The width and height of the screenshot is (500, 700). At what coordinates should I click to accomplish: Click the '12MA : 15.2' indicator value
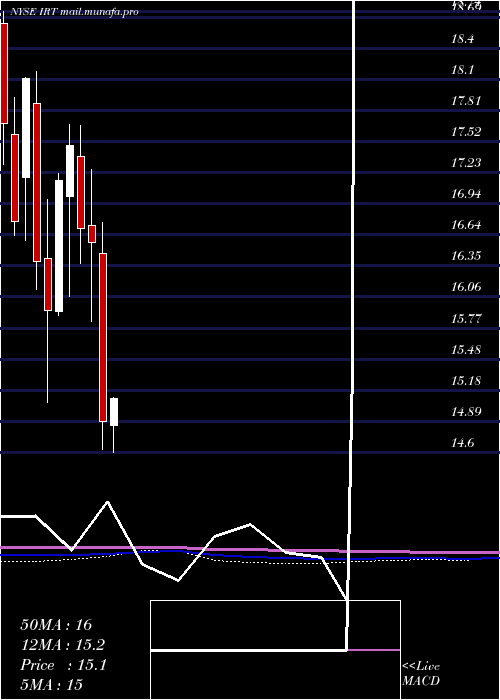coord(64,645)
